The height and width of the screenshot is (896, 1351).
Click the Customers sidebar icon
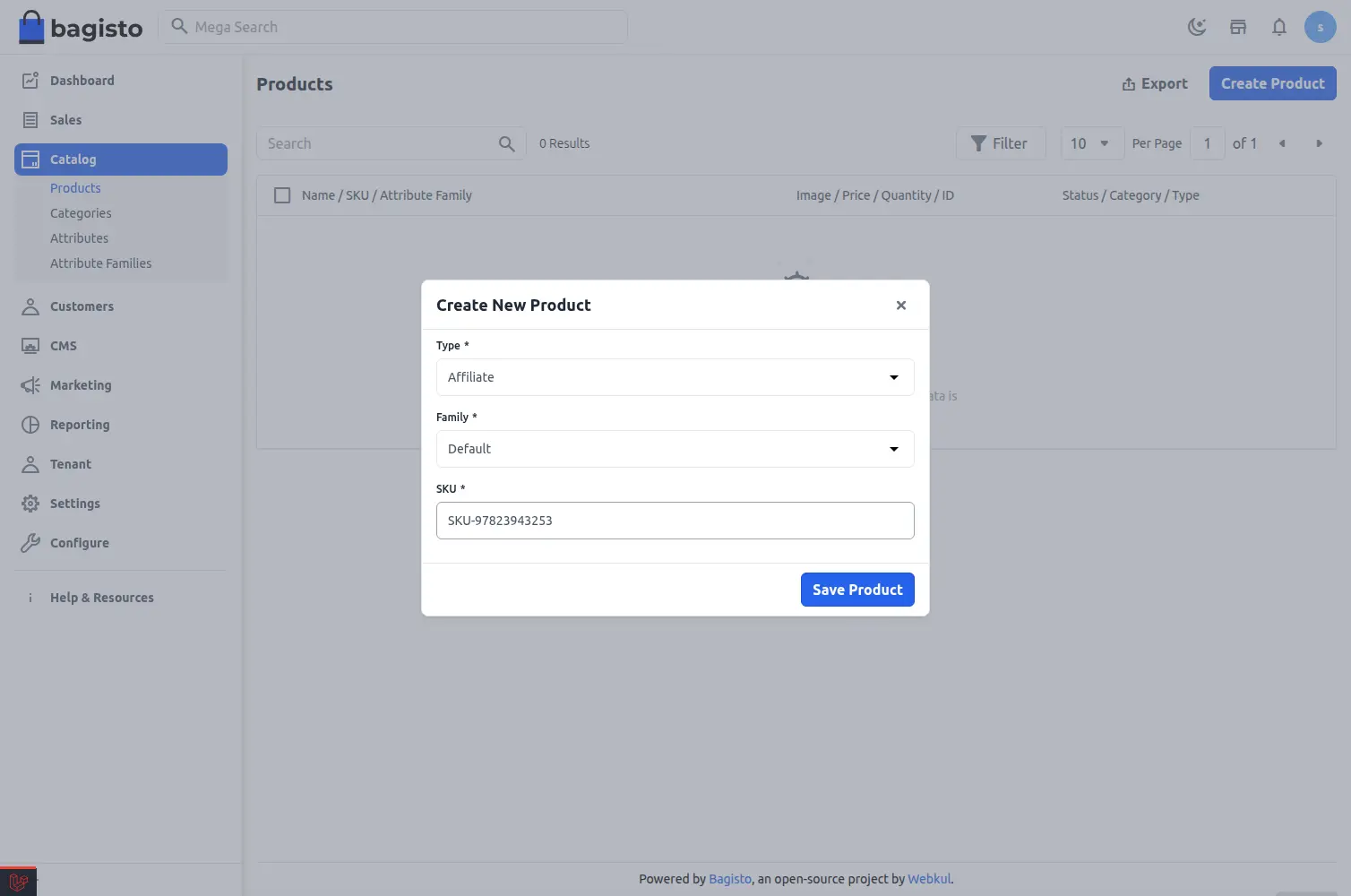pyautogui.click(x=30, y=306)
